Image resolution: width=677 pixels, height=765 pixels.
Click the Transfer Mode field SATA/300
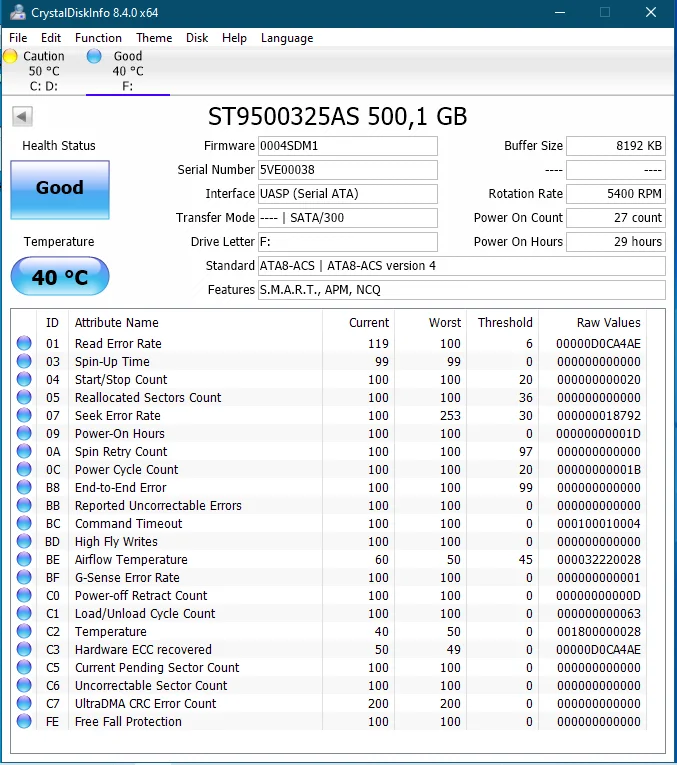347,218
